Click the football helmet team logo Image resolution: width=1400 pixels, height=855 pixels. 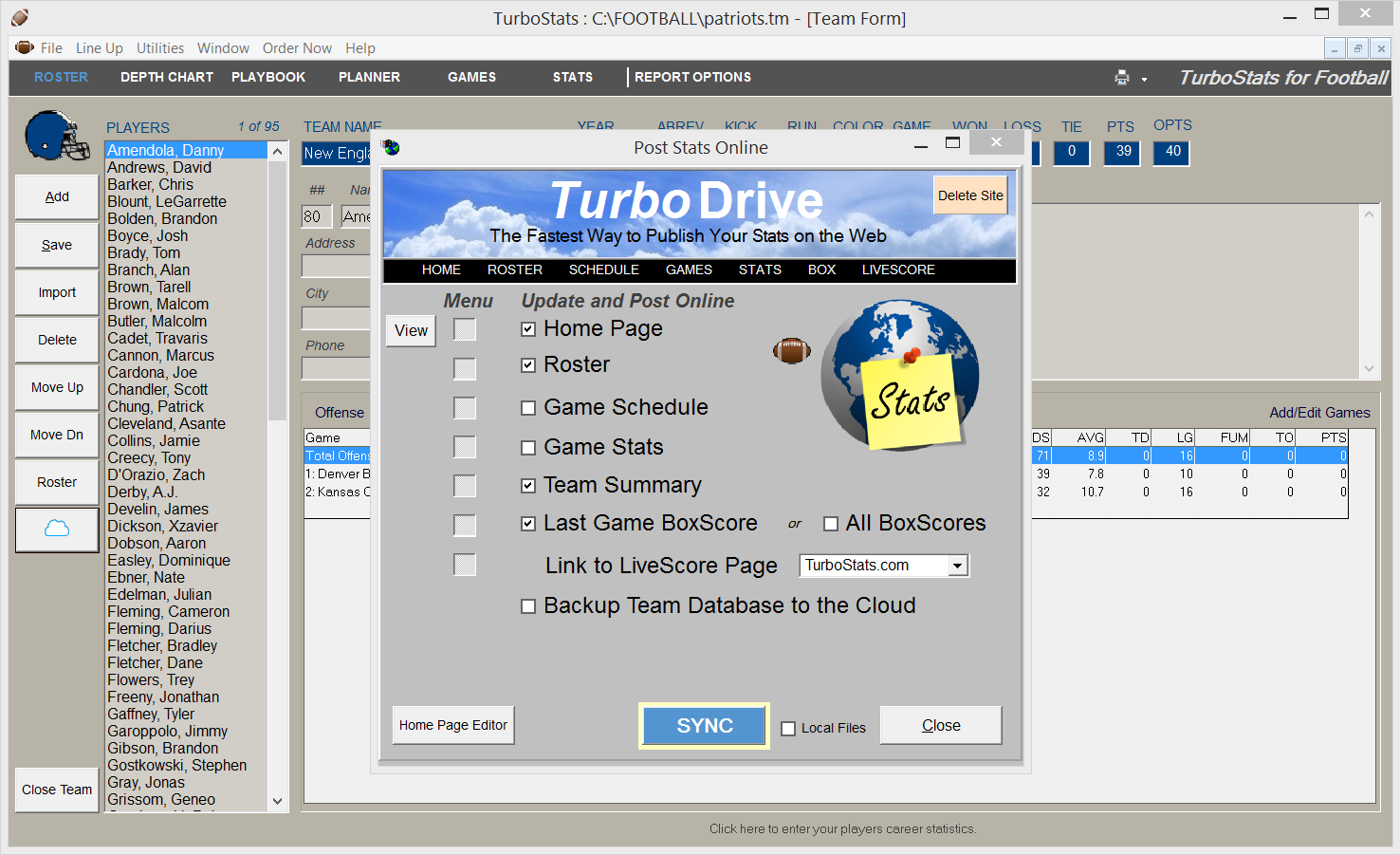57,137
